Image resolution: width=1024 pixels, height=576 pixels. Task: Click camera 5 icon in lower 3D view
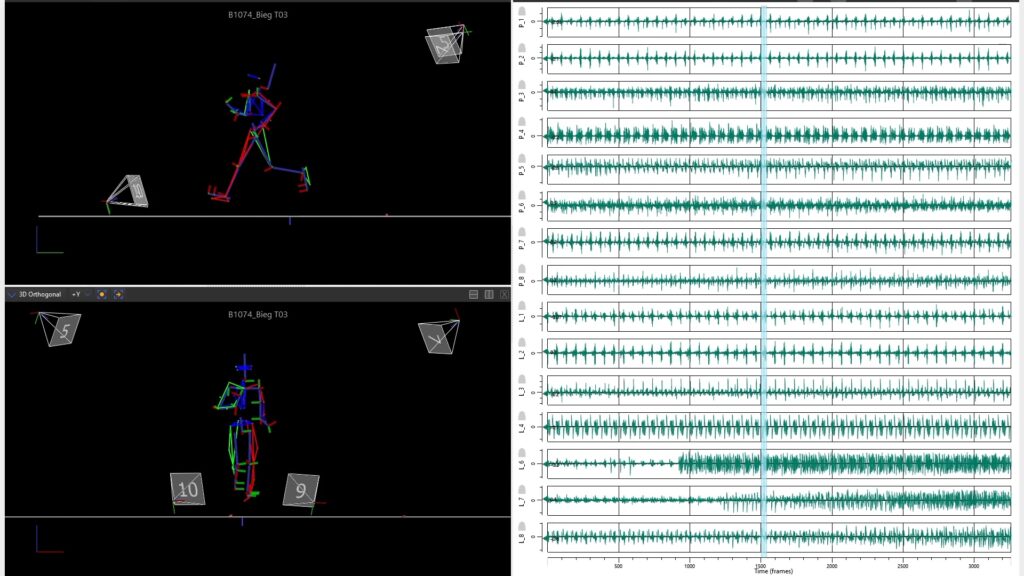tap(64, 331)
